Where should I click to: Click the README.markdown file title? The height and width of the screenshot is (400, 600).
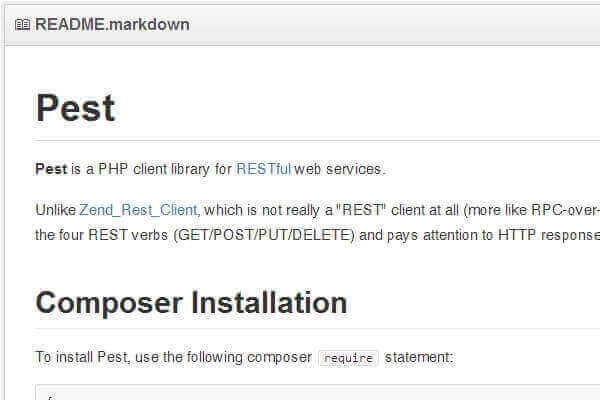(x=111, y=24)
